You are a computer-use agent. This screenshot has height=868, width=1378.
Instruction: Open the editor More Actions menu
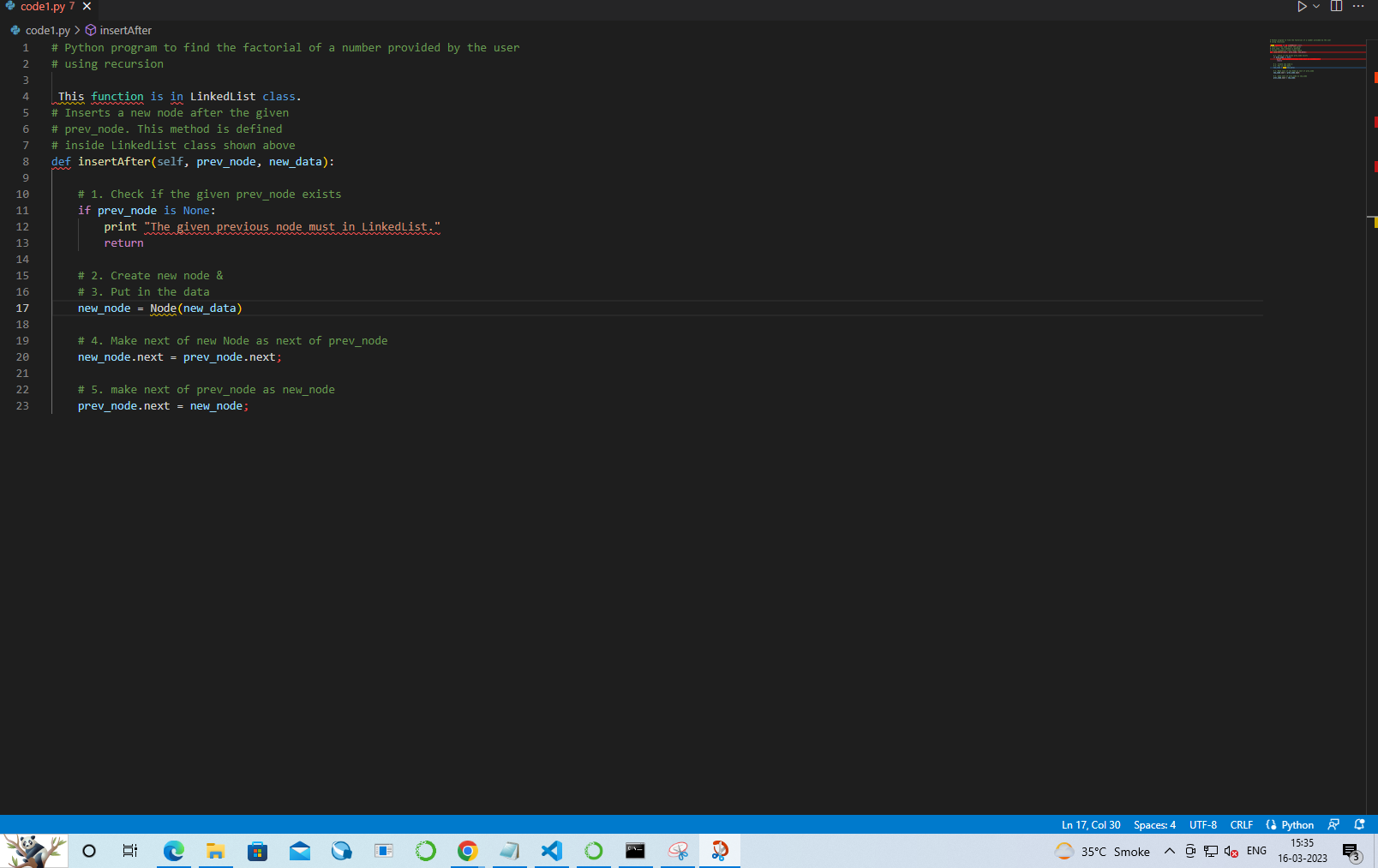coord(1358,7)
